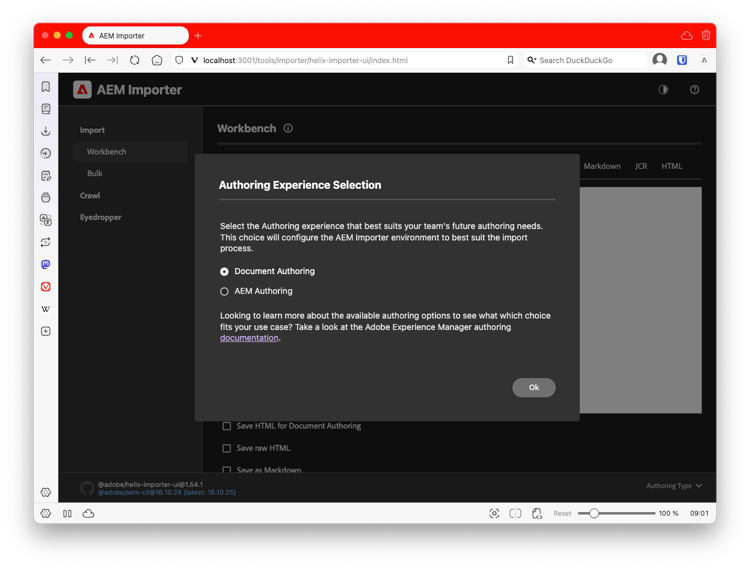Open the user profile avatar

click(660, 60)
